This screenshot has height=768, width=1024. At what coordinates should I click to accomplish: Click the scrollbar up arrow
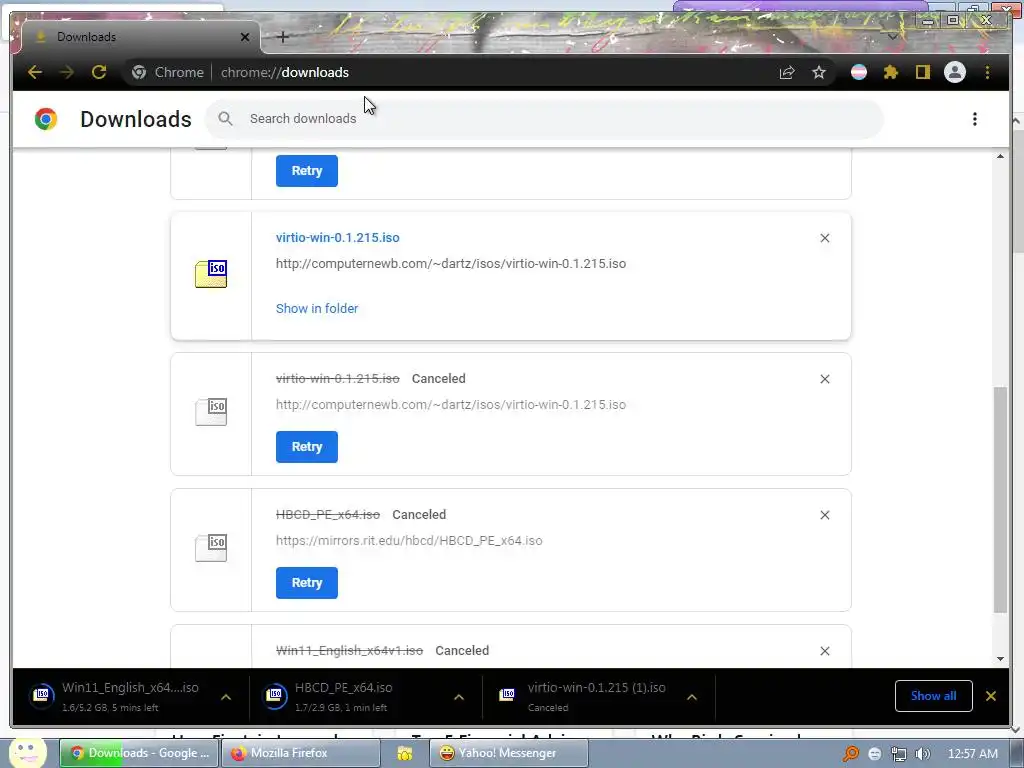point(1000,156)
